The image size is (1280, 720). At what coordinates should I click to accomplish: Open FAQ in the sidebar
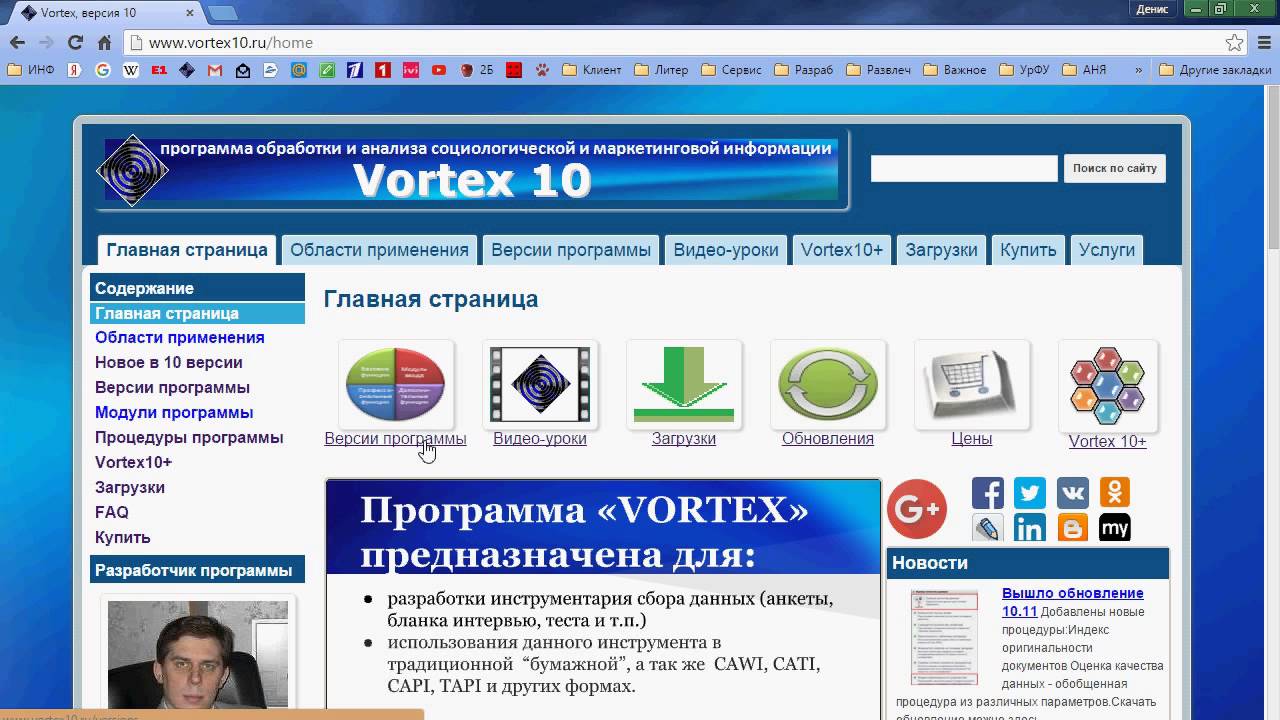[112, 512]
